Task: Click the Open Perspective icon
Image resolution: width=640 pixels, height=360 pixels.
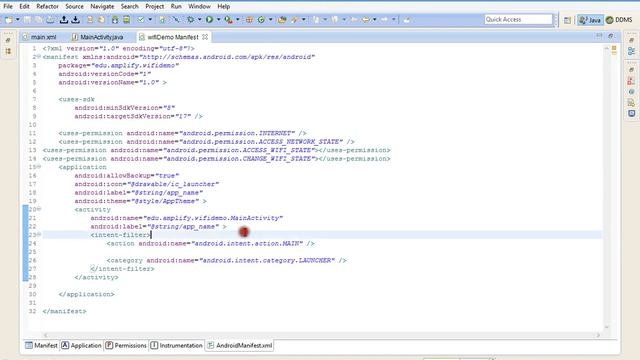Action: click(567, 20)
